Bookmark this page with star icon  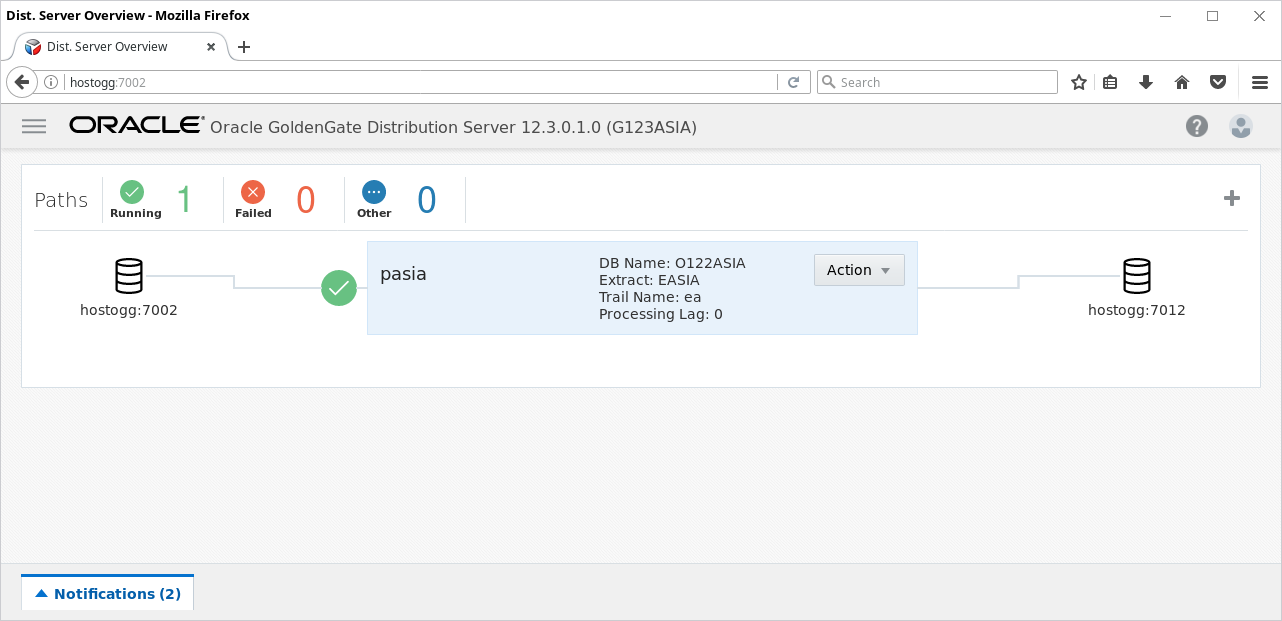point(1079,82)
